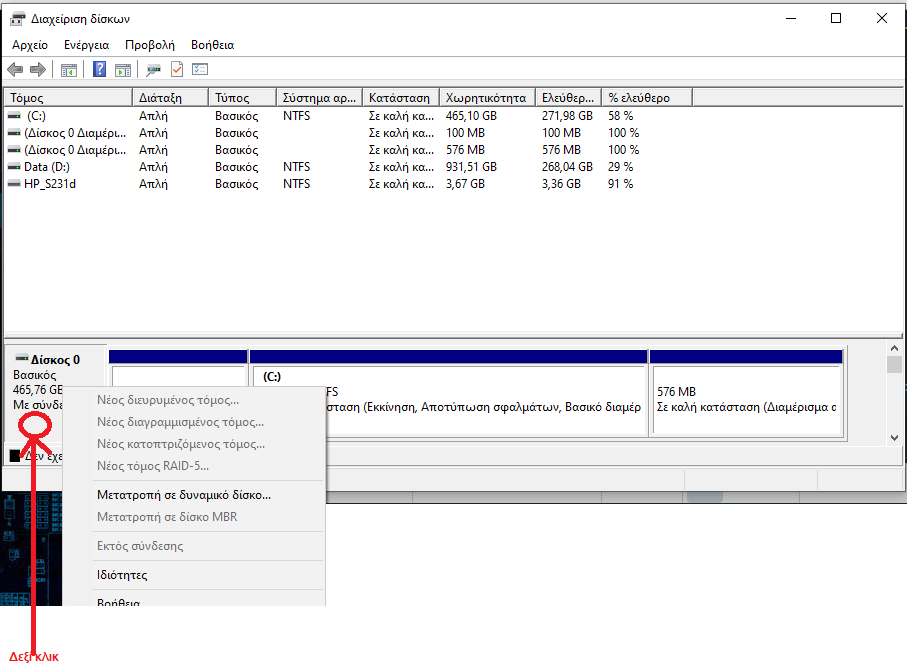Select the Data (D:) volume row
The width and height of the screenshot is (907, 672).
click(x=348, y=167)
